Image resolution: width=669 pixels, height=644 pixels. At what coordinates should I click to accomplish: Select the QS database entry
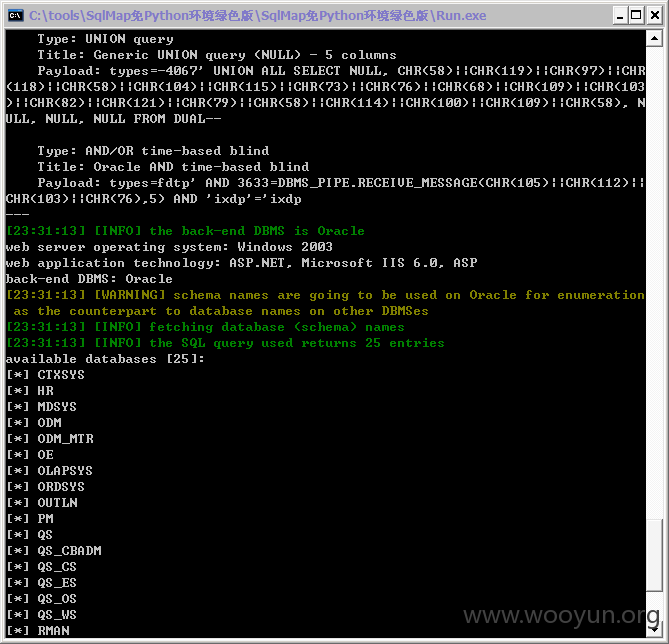(29, 535)
